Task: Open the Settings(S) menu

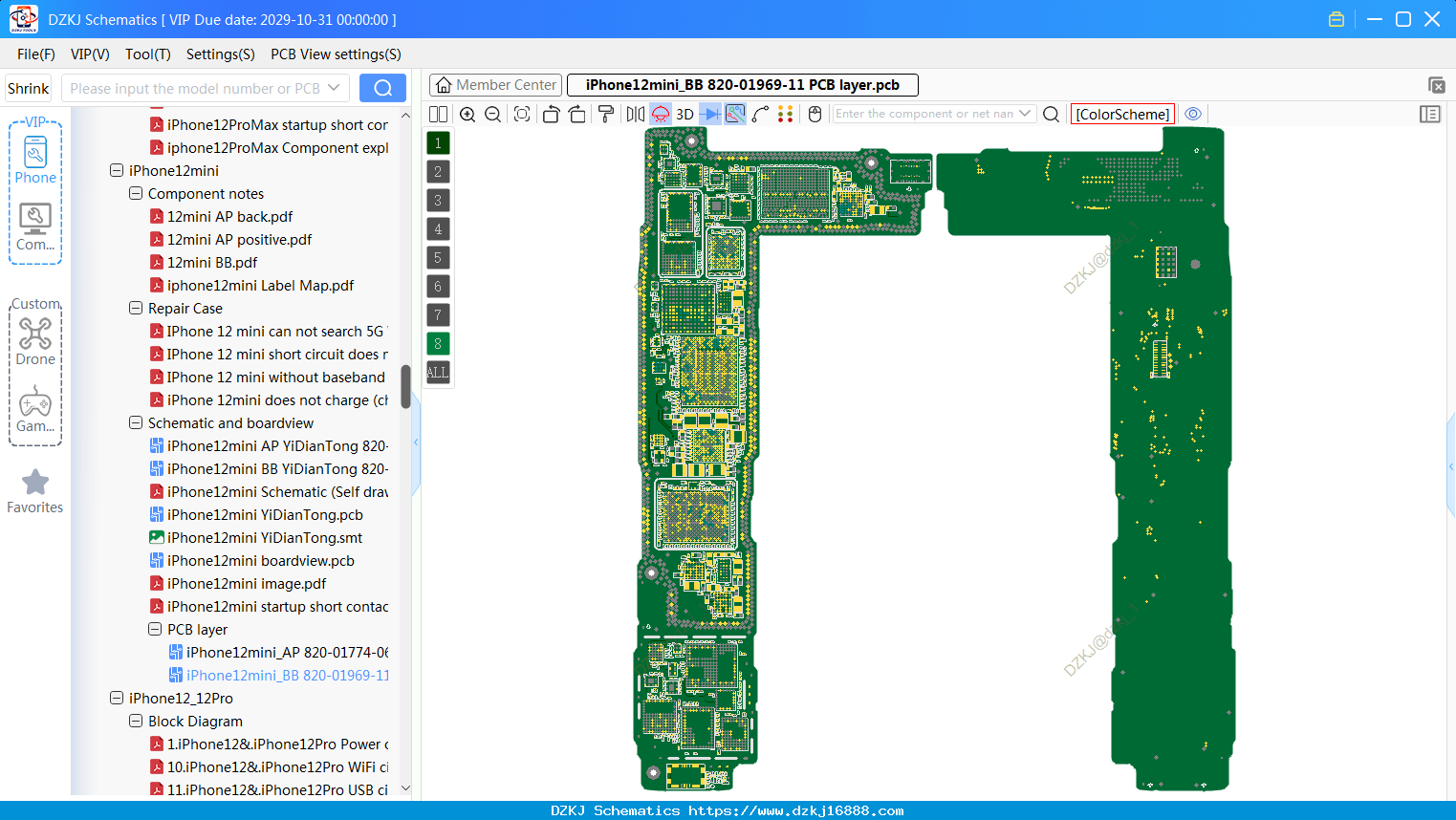Action: pyautogui.click(x=221, y=54)
